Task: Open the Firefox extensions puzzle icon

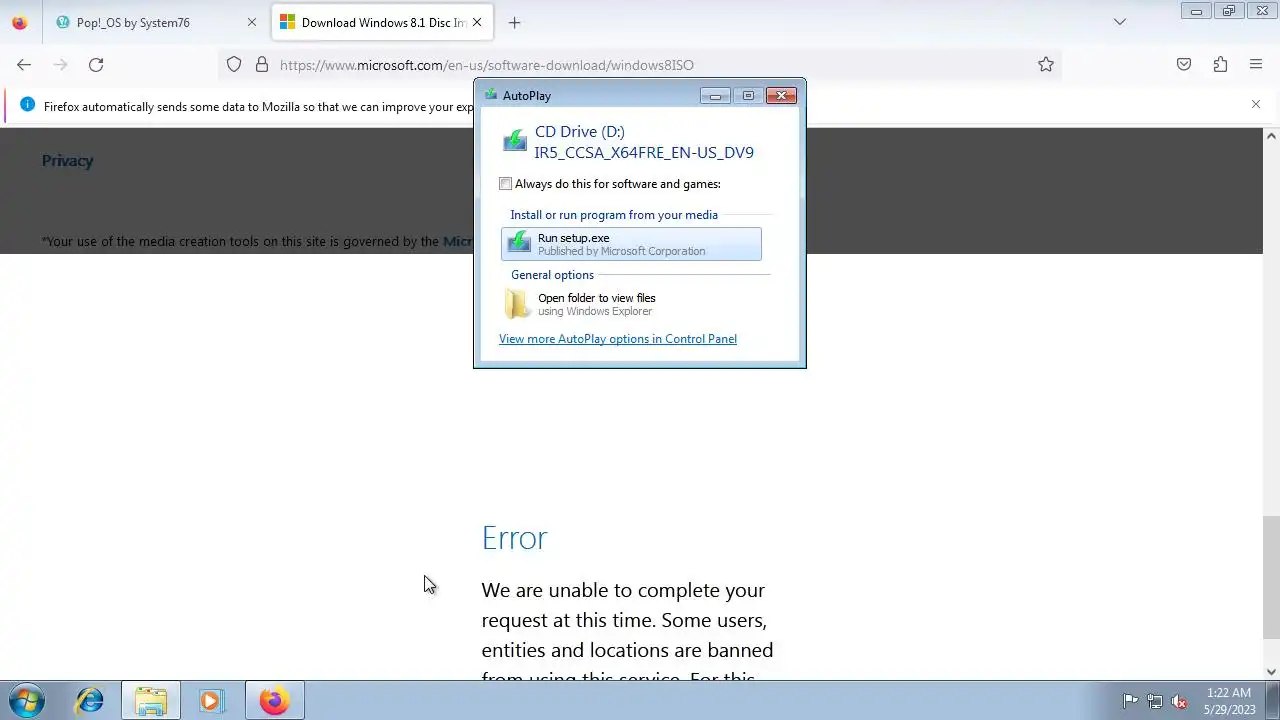Action: (1220, 64)
